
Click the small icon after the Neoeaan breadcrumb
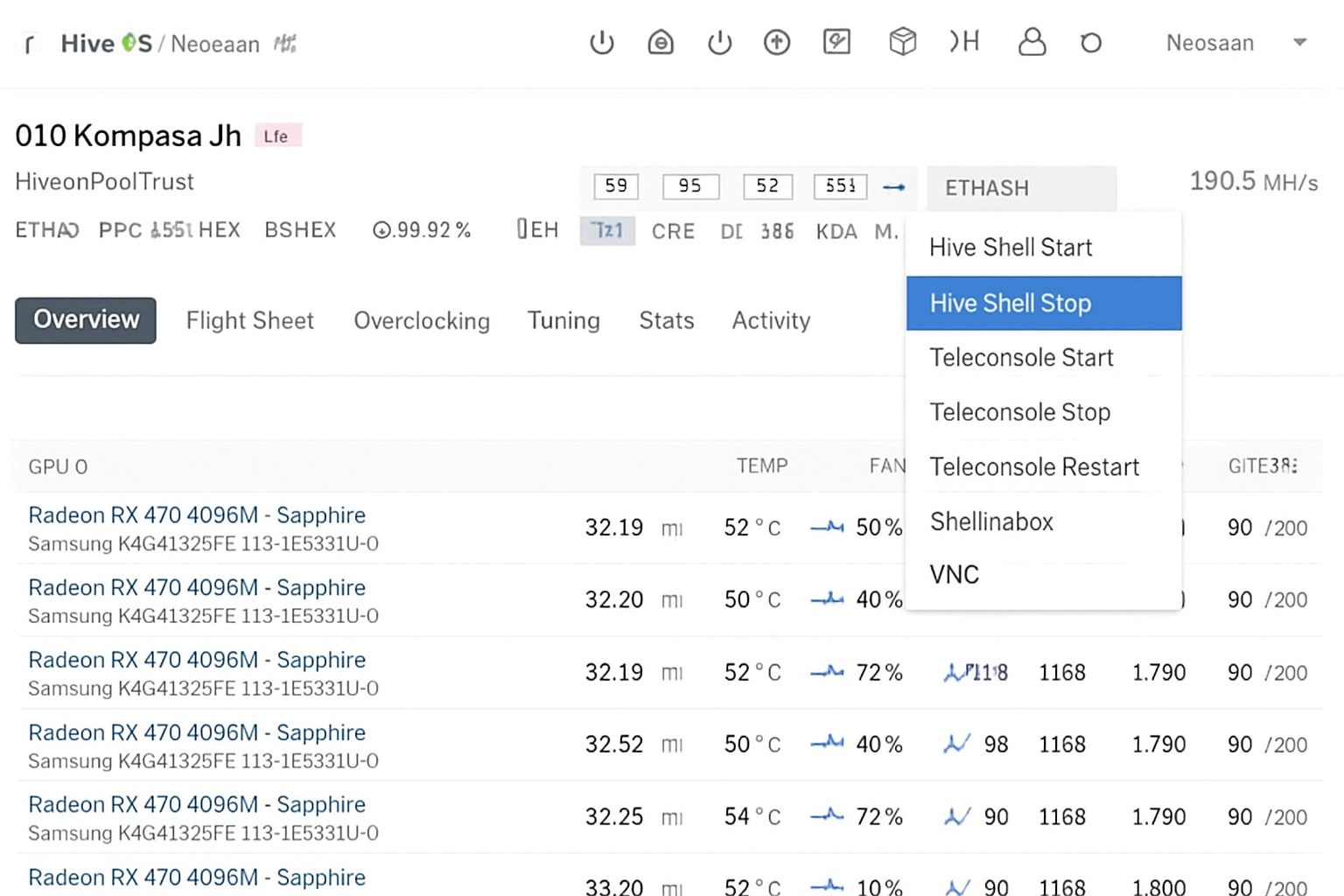click(285, 43)
